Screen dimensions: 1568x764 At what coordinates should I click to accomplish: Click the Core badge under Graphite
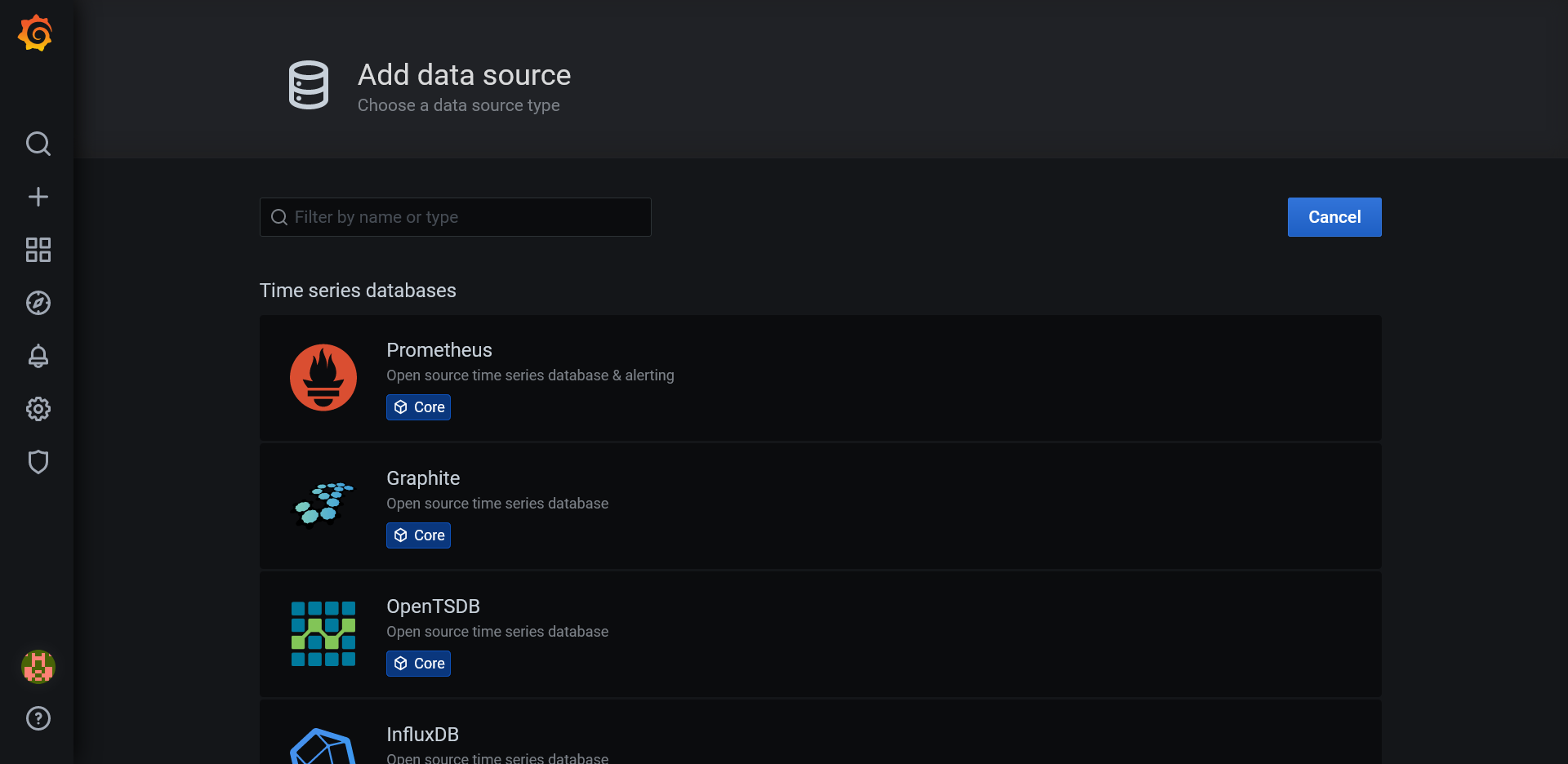[x=418, y=535]
